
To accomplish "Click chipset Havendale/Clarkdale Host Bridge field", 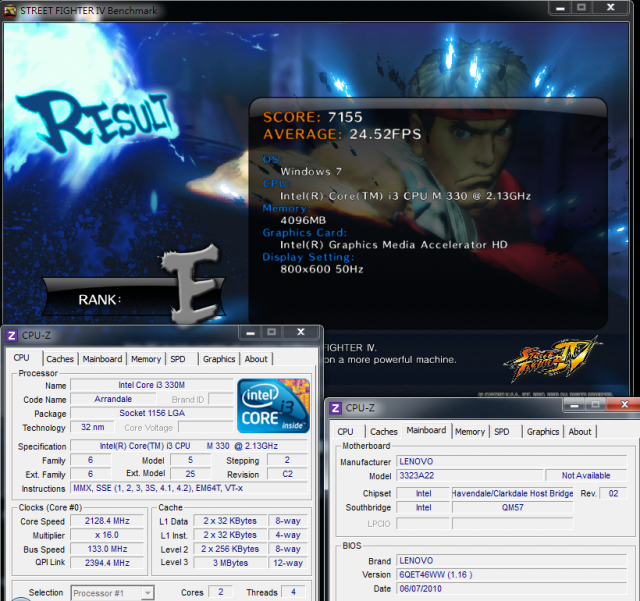I will (x=513, y=493).
